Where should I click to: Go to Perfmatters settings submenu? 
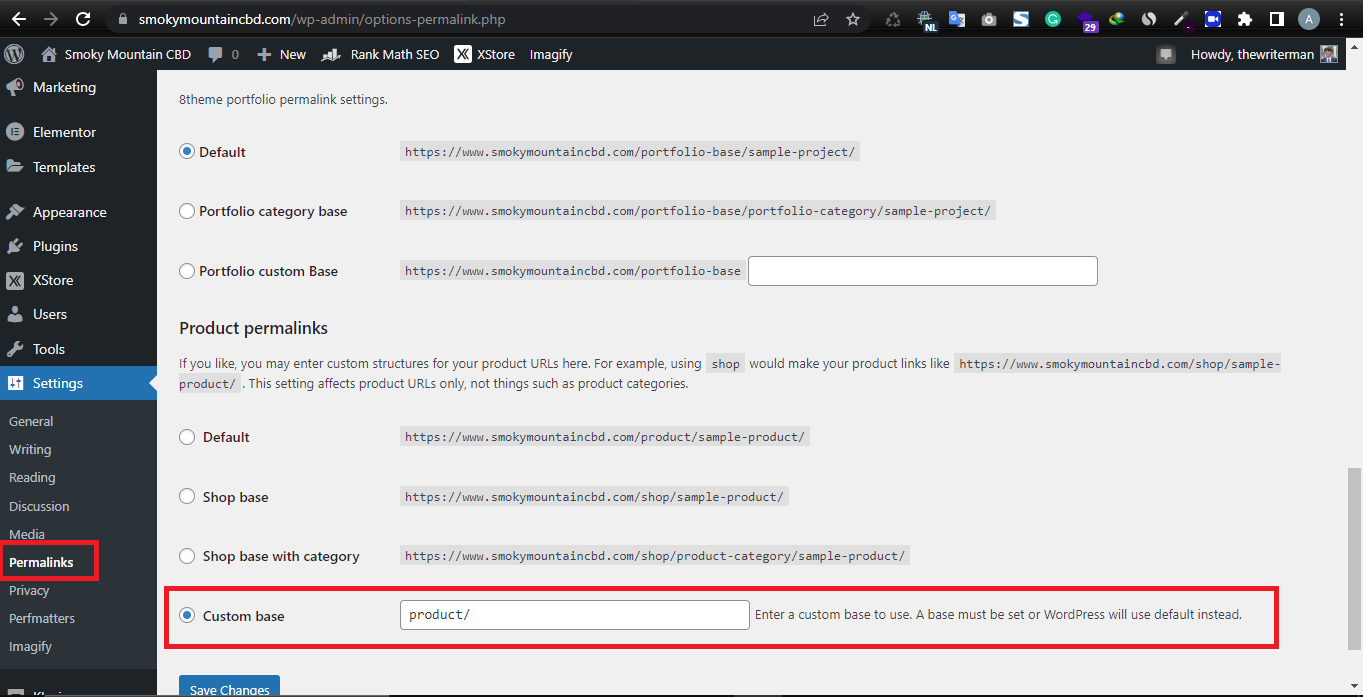coord(42,618)
